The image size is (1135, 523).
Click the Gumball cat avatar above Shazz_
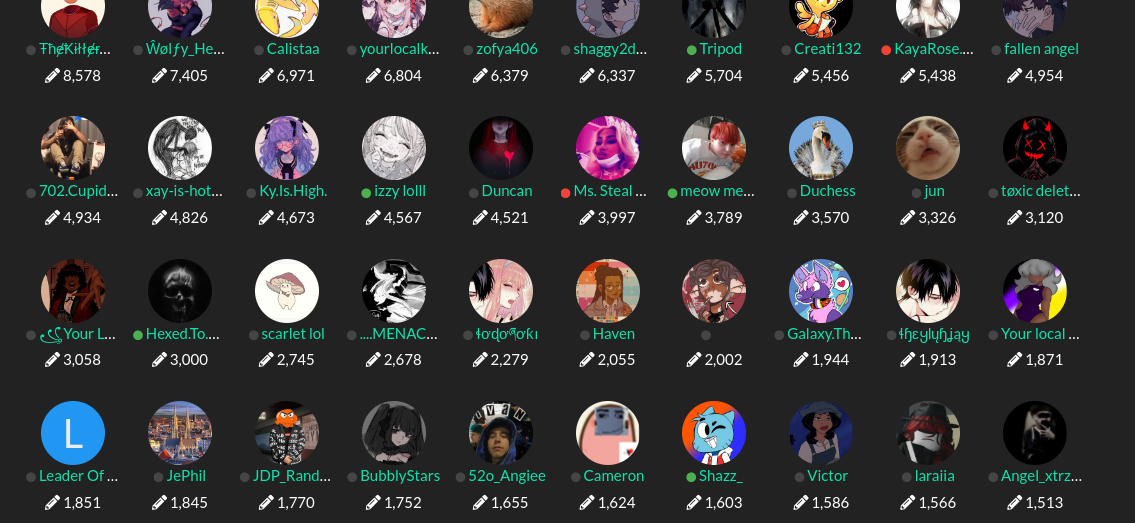(x=714, y=433)
